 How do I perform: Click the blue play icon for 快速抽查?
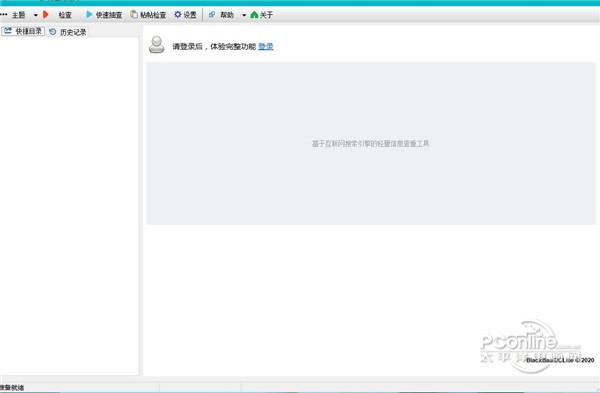coord(89,15)
